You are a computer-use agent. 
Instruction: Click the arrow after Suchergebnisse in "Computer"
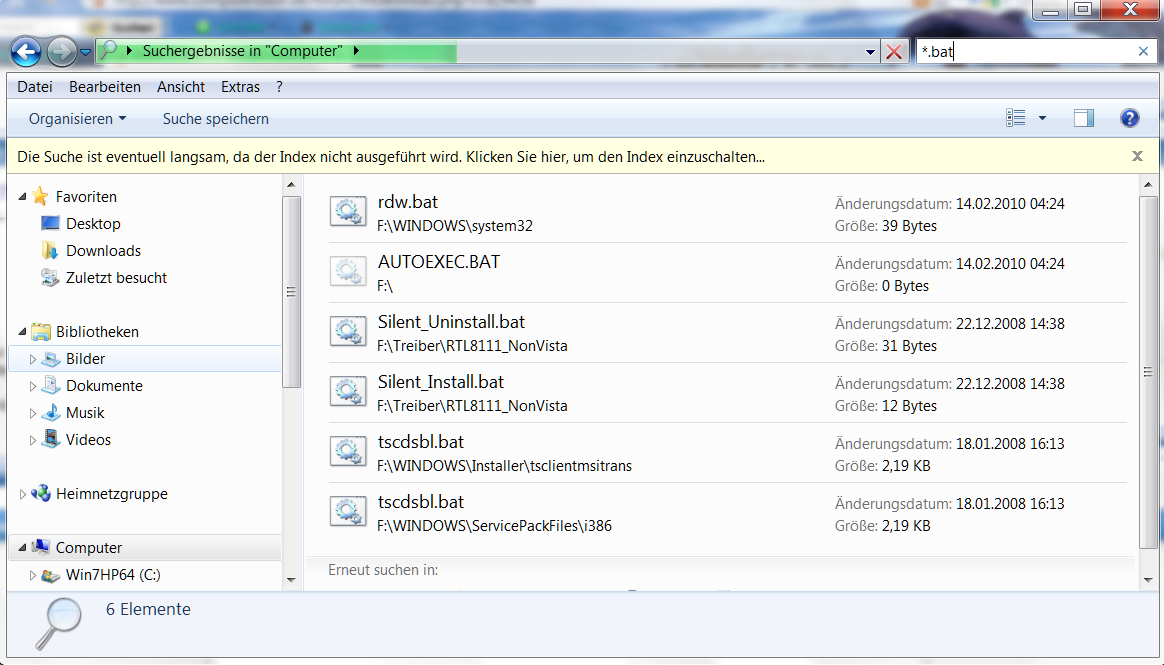point(356,50)
